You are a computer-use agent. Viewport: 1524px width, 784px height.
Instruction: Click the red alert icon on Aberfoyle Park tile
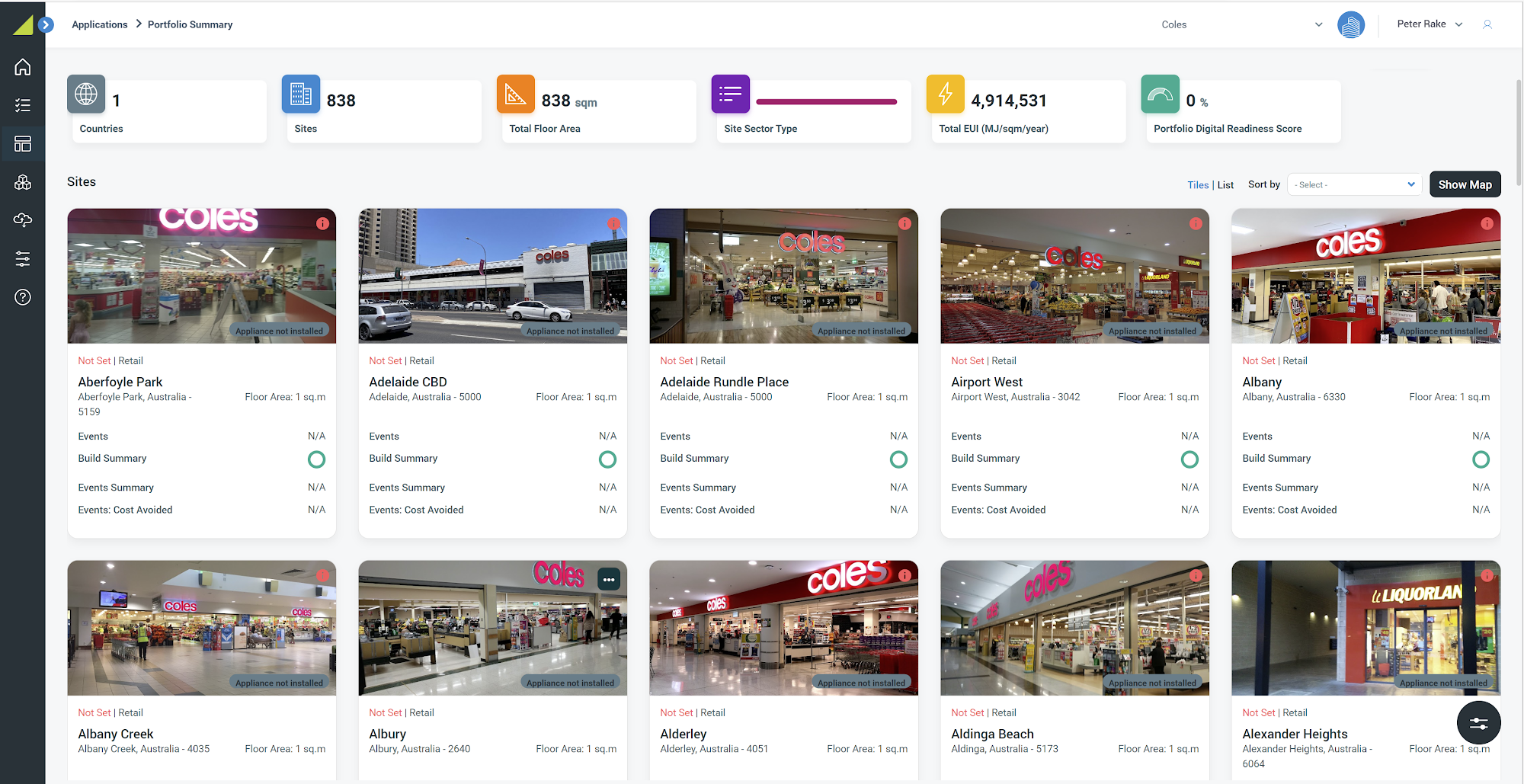tap(322, 223)
